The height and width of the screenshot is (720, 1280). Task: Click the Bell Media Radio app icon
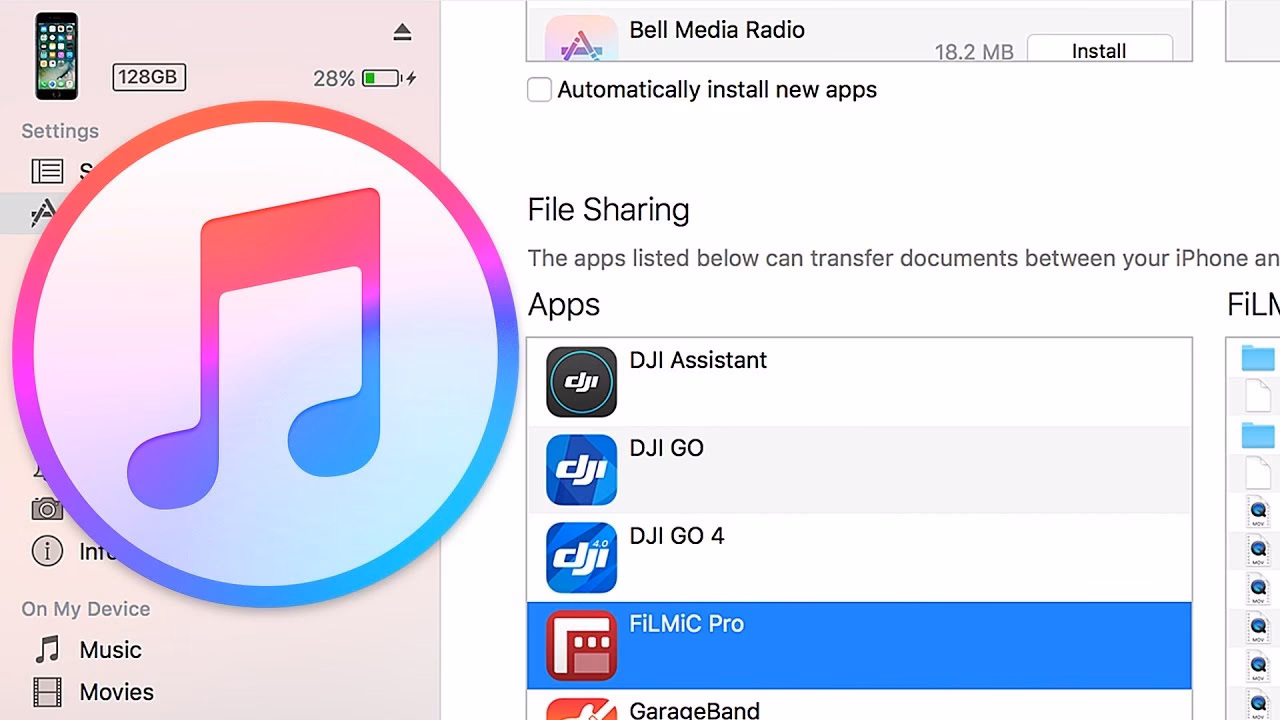pyautogui.click(x=580, y=30)
